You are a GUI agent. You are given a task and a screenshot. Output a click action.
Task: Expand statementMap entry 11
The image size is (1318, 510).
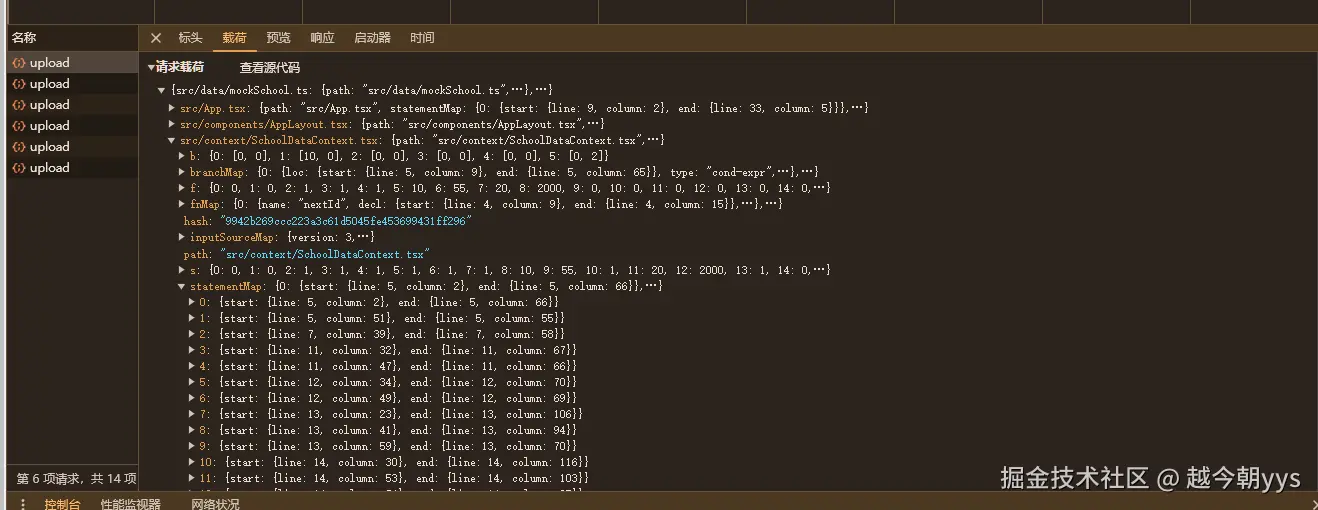coord(192,478)
